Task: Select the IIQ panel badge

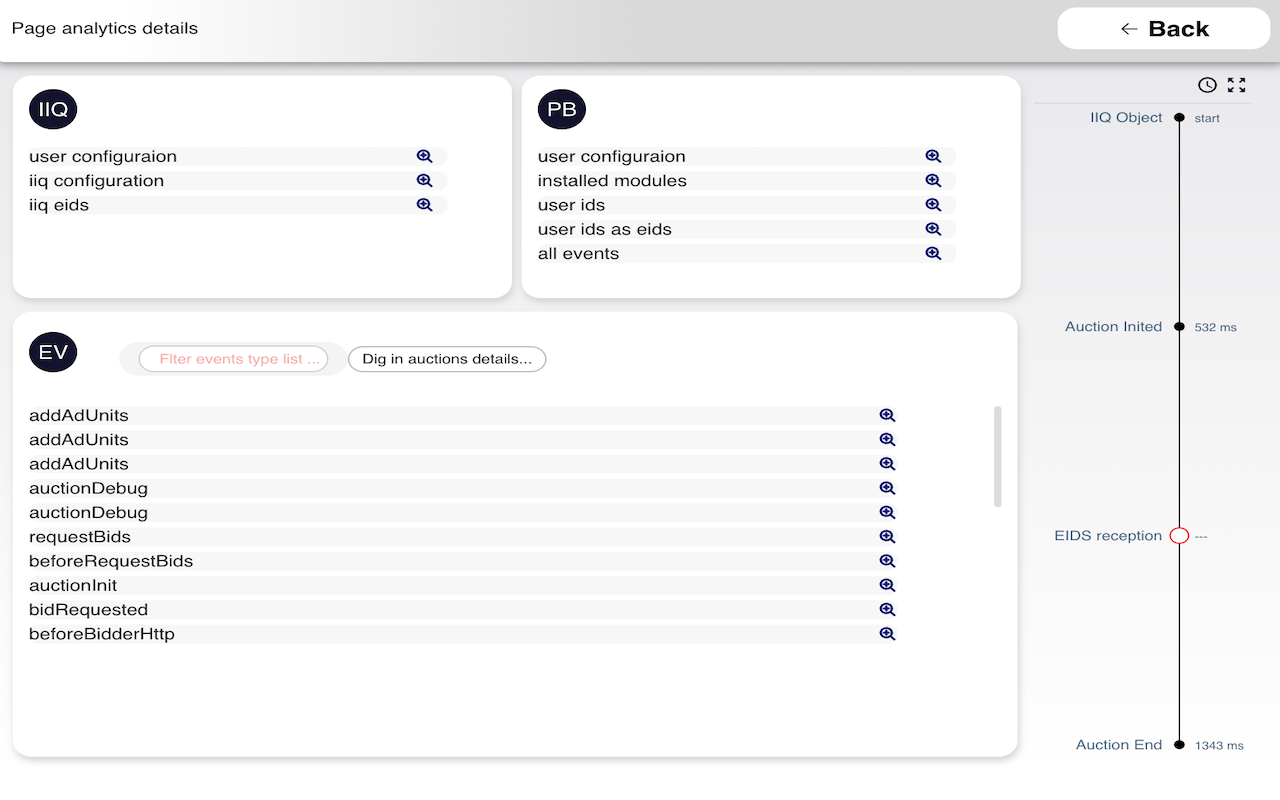Action: [52, 109]
